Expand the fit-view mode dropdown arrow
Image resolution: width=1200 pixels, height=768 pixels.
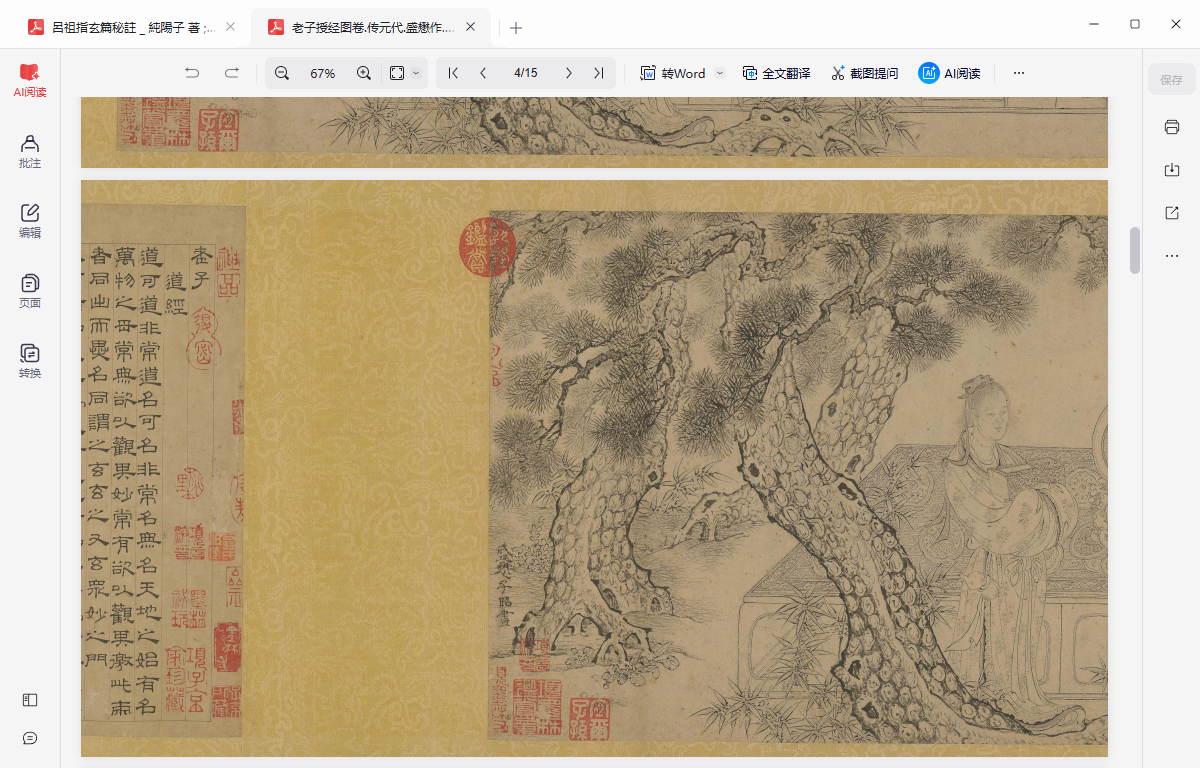(x=416, y=73)
